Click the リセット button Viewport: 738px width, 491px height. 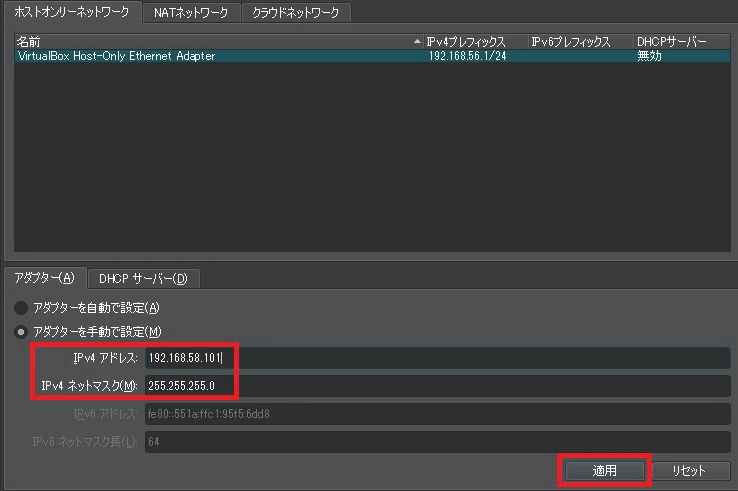point(690,470)
